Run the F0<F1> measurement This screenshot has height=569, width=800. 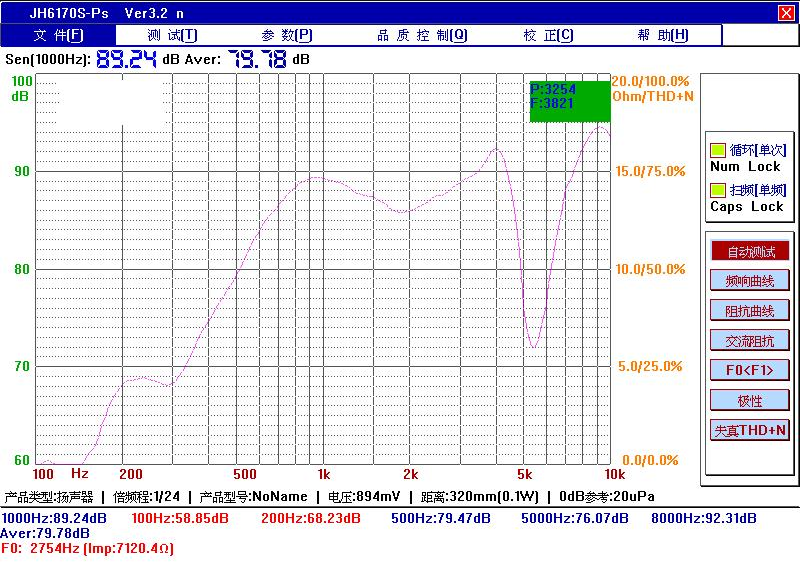749,370
